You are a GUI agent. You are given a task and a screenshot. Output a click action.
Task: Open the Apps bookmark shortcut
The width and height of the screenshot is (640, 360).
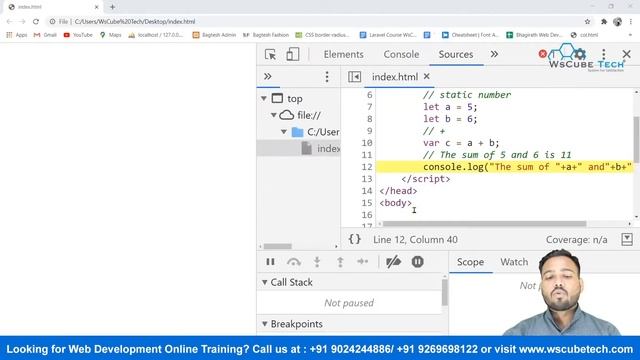17,35
